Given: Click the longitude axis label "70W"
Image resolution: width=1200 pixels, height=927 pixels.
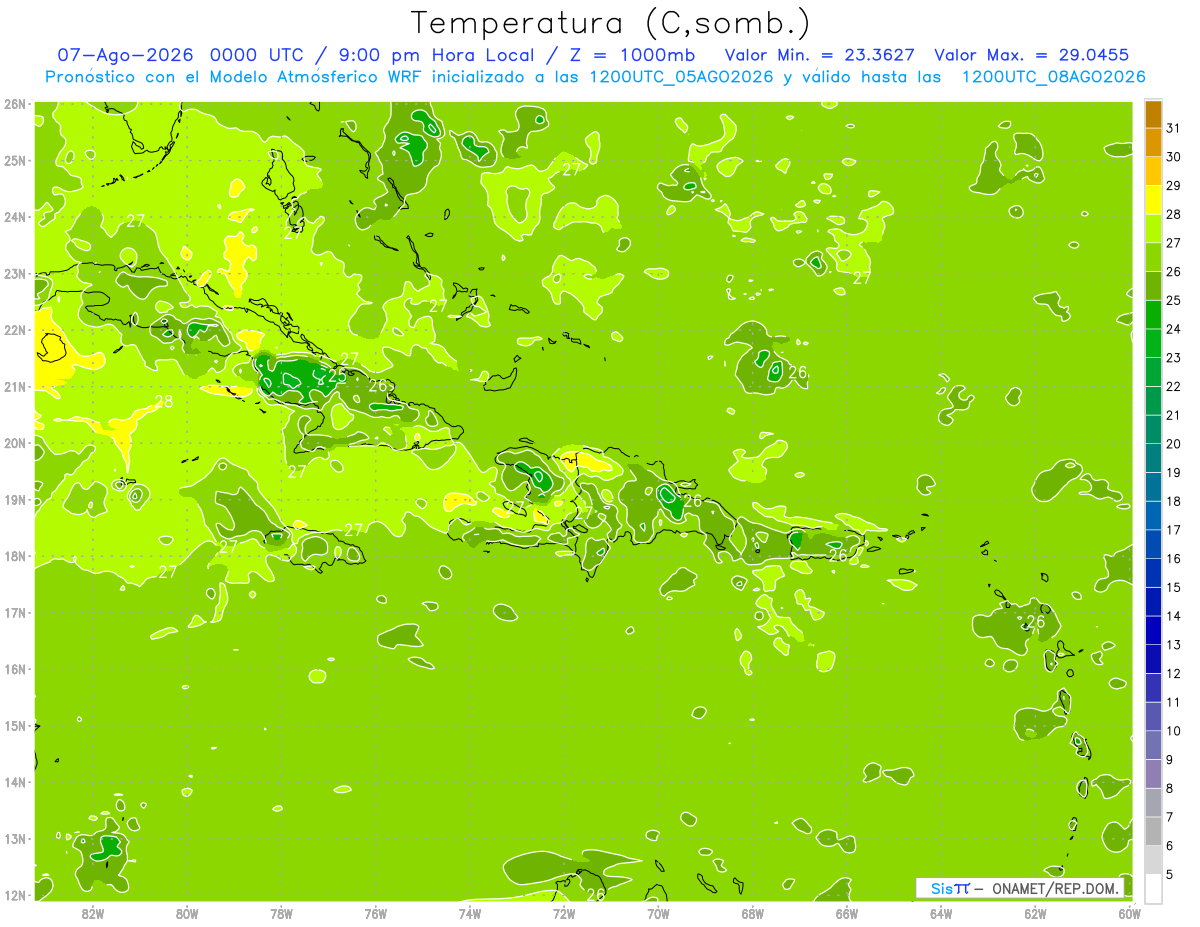Looking at the screenshot, I should tap(658, 913).
